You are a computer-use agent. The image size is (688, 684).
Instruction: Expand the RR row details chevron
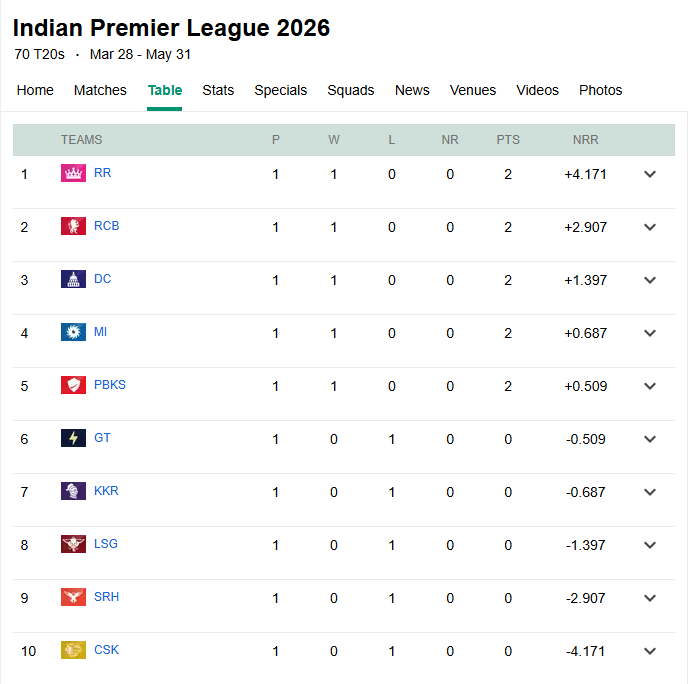pos(650,174)
